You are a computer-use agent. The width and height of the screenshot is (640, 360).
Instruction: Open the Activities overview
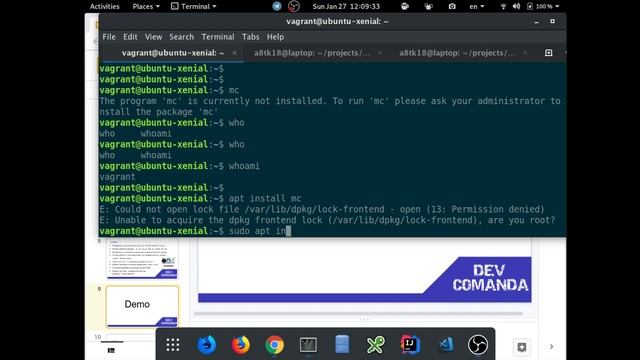point(104,6)
